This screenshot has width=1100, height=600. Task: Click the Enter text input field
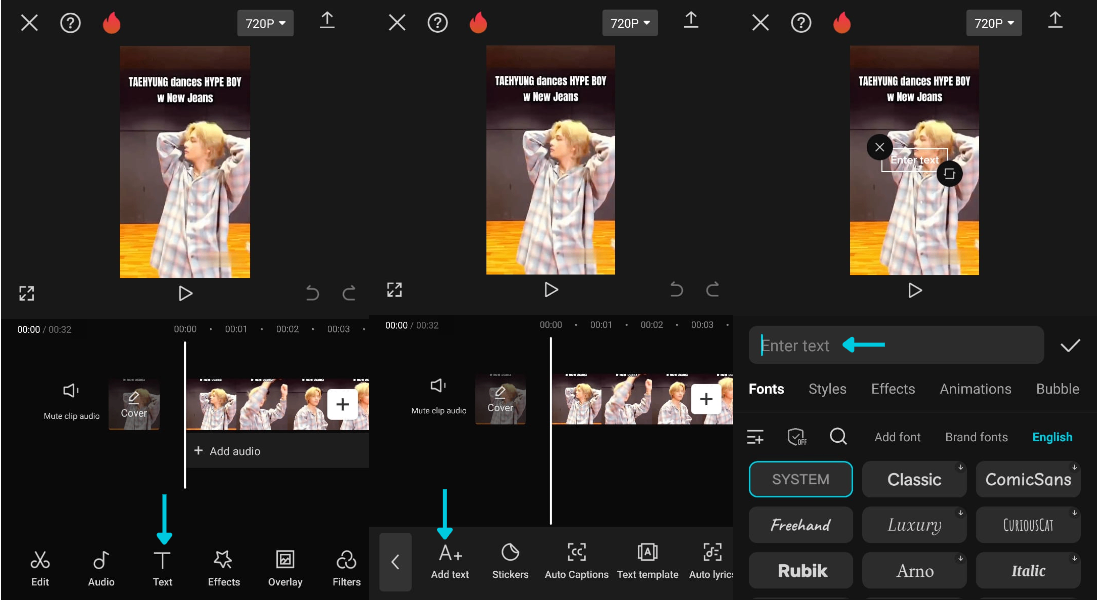click(896, 345)
